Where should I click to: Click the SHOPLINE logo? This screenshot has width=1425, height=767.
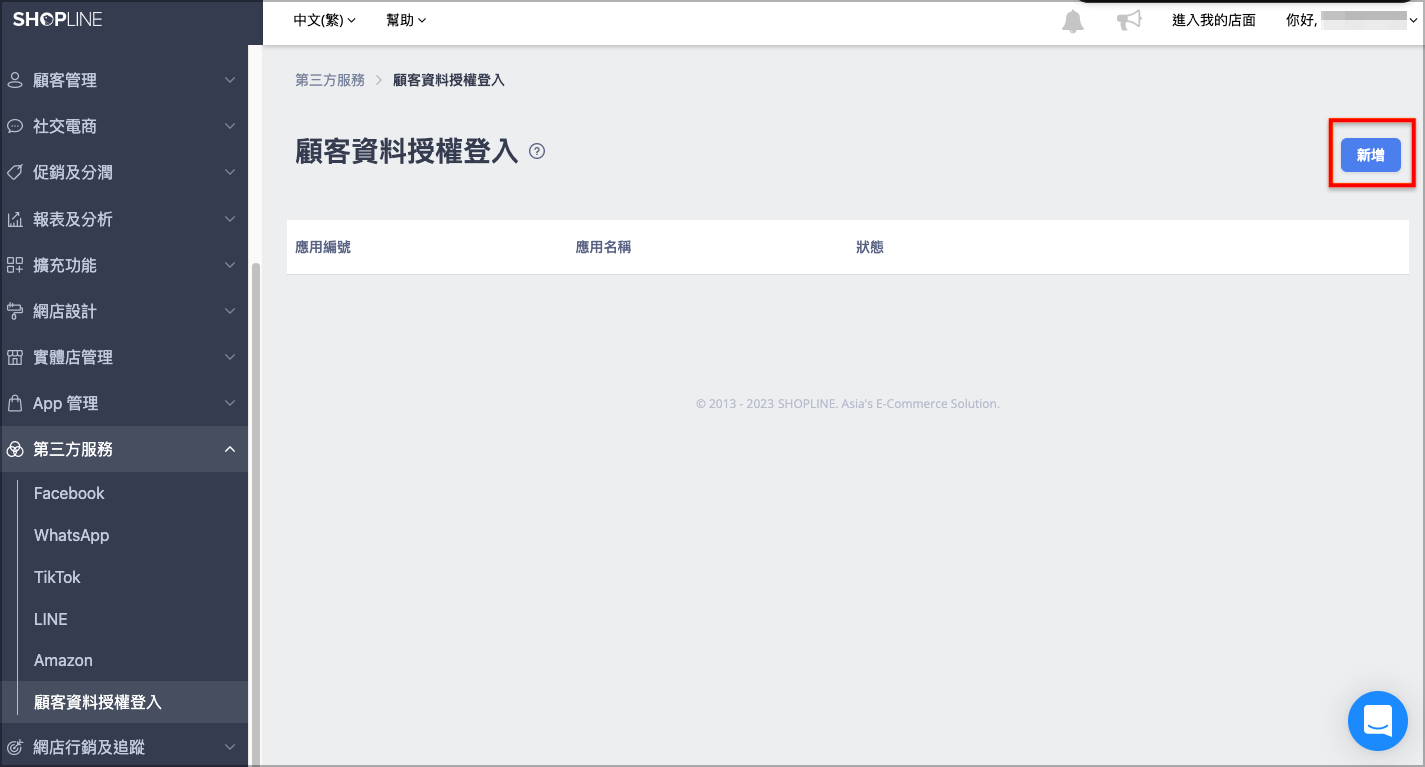[58, 19]
